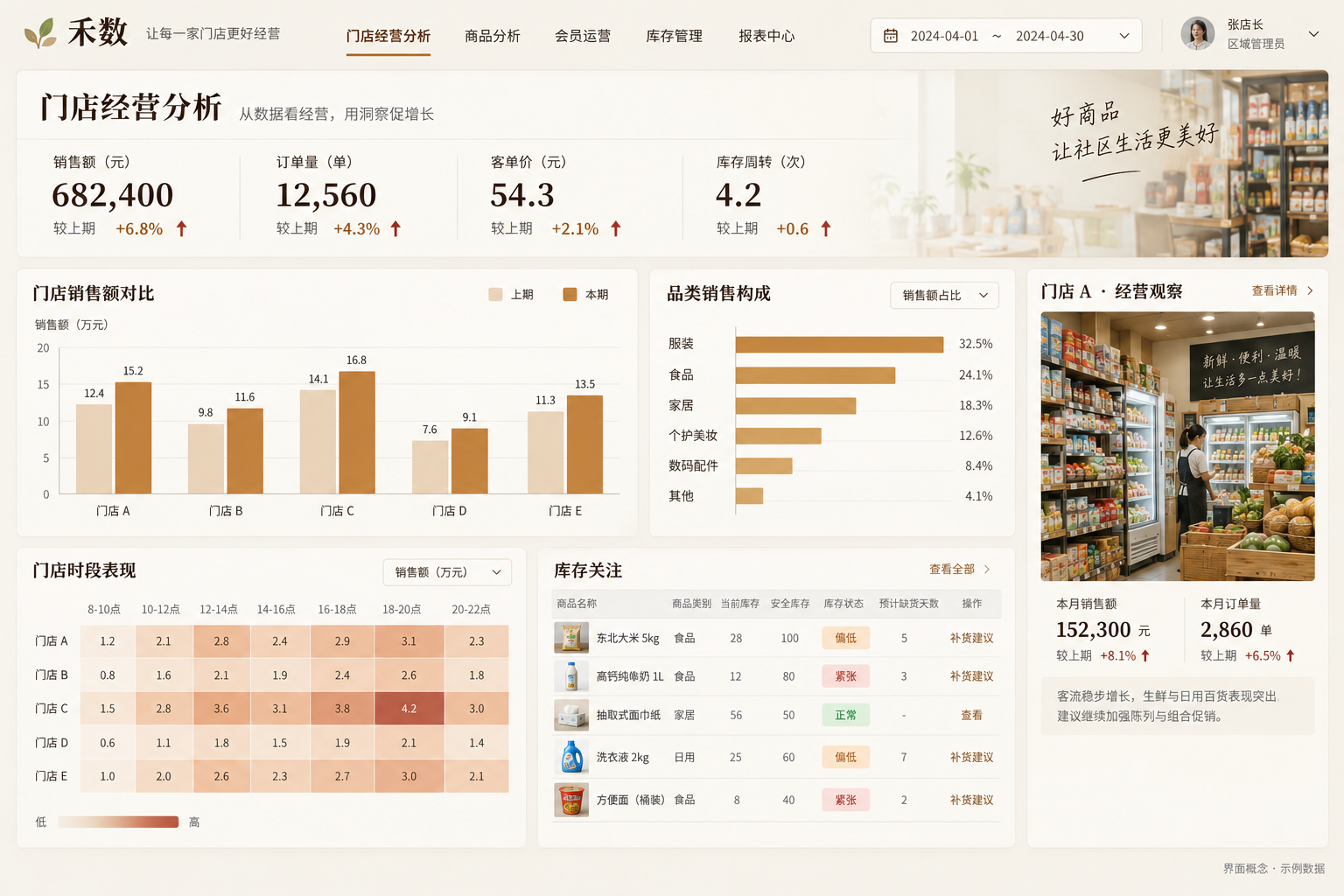Screen dimensions: 1344x896
Task: Click the up arrow next to 销售额 +6.8%
Action: 182,228
